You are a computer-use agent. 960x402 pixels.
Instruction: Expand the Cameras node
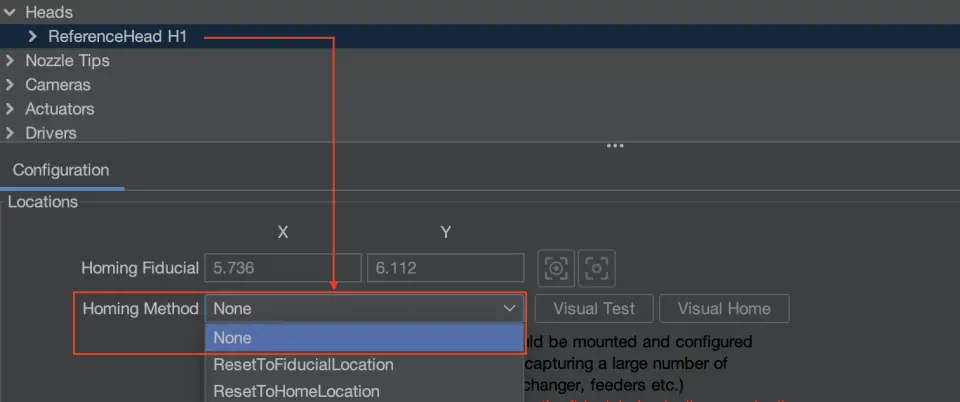tap(9, 84)
